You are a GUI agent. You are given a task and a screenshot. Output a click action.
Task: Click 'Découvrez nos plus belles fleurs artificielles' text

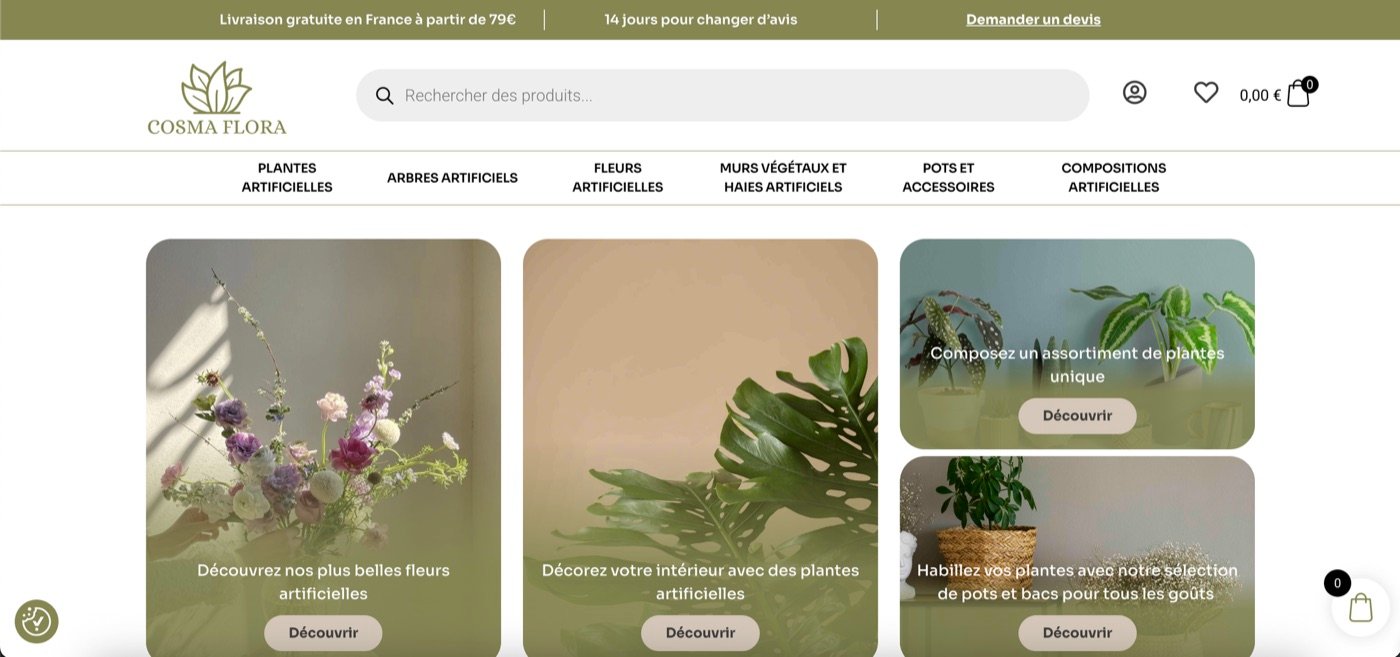pyautogui.click(x=323, y=582)
